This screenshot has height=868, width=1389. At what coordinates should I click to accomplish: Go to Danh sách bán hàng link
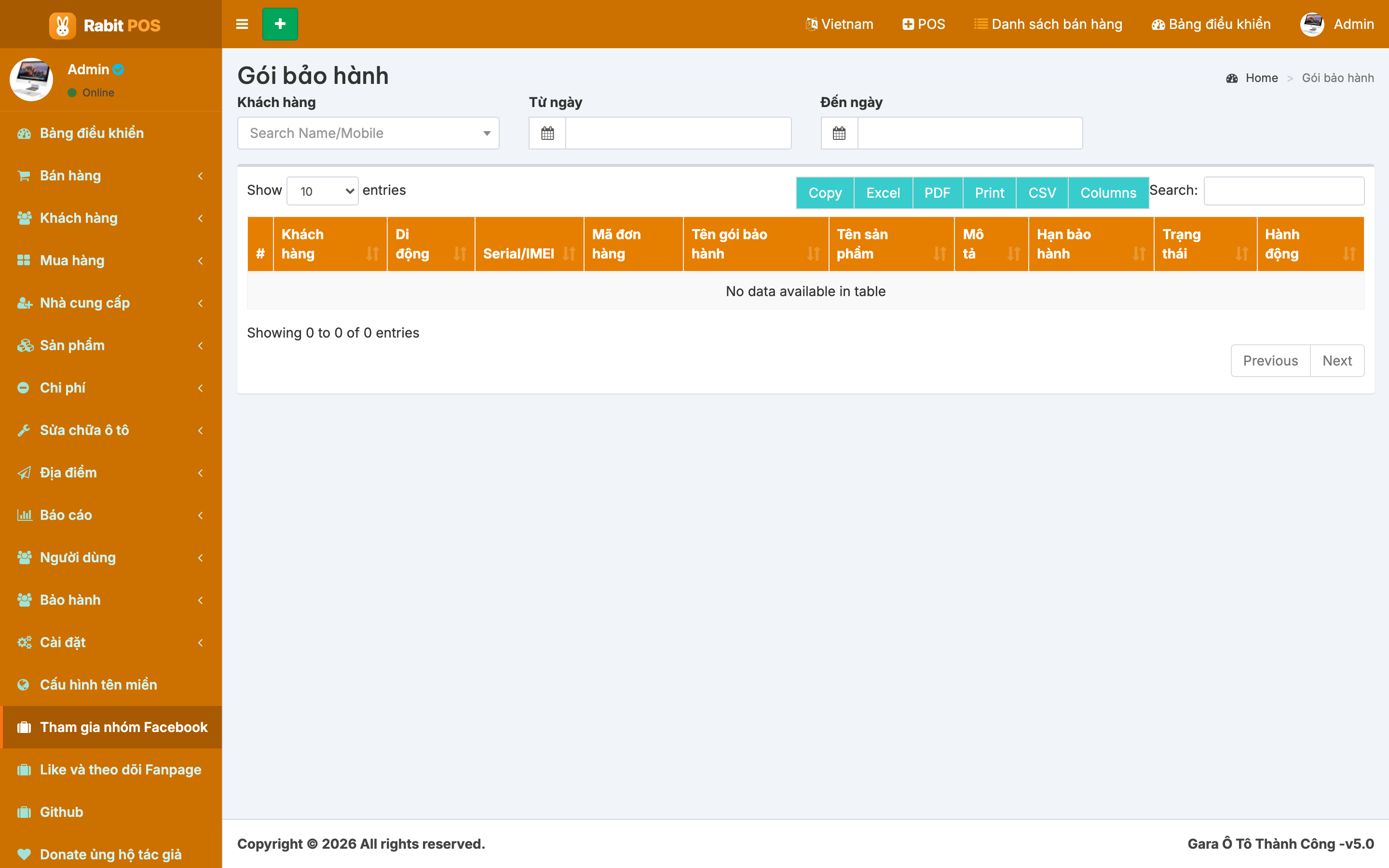tap(1048, 24)
